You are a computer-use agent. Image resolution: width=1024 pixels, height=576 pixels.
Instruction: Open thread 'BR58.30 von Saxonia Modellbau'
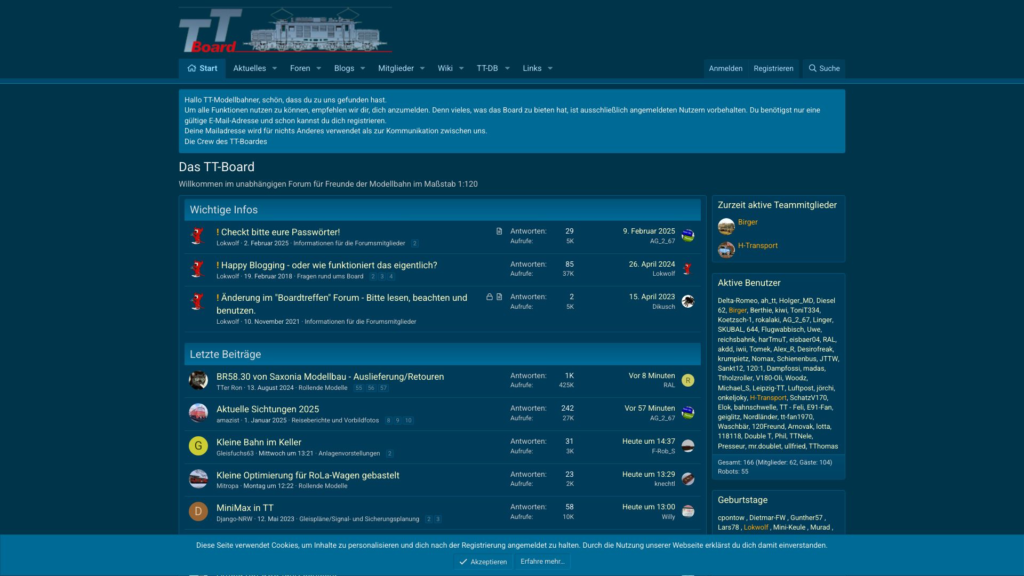pos(330,377)
